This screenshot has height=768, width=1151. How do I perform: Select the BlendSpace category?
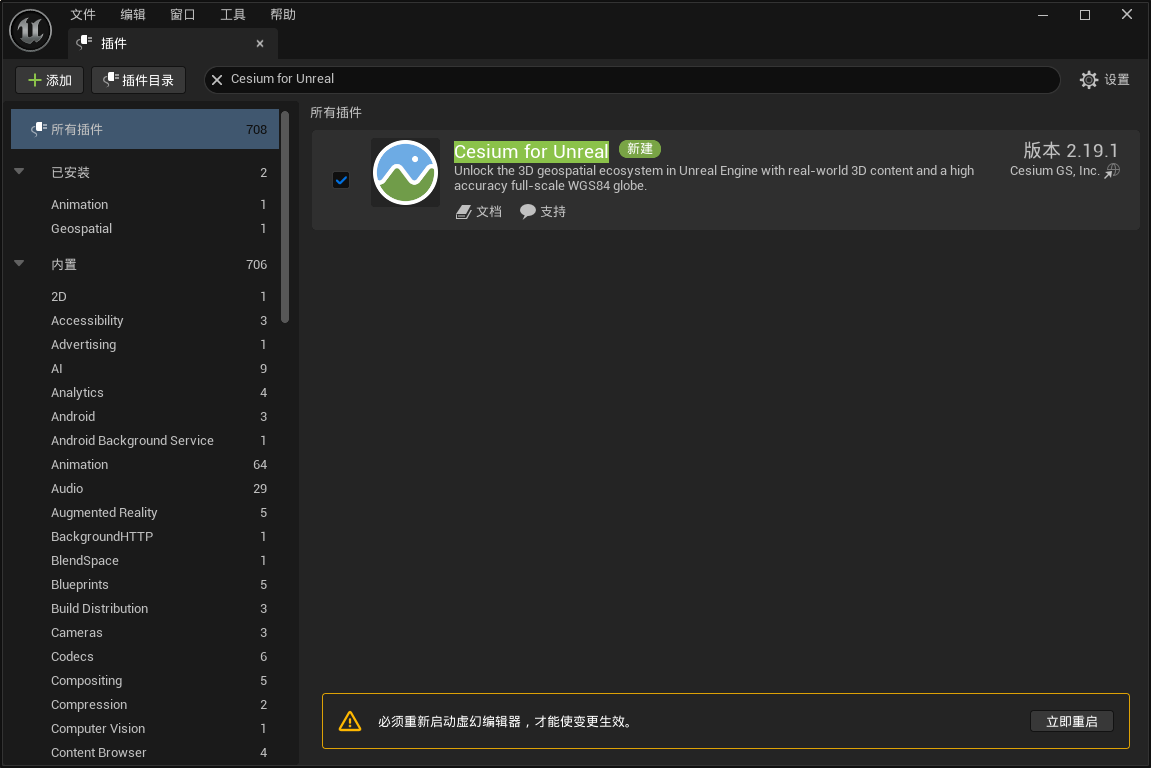tap(145, 560)
